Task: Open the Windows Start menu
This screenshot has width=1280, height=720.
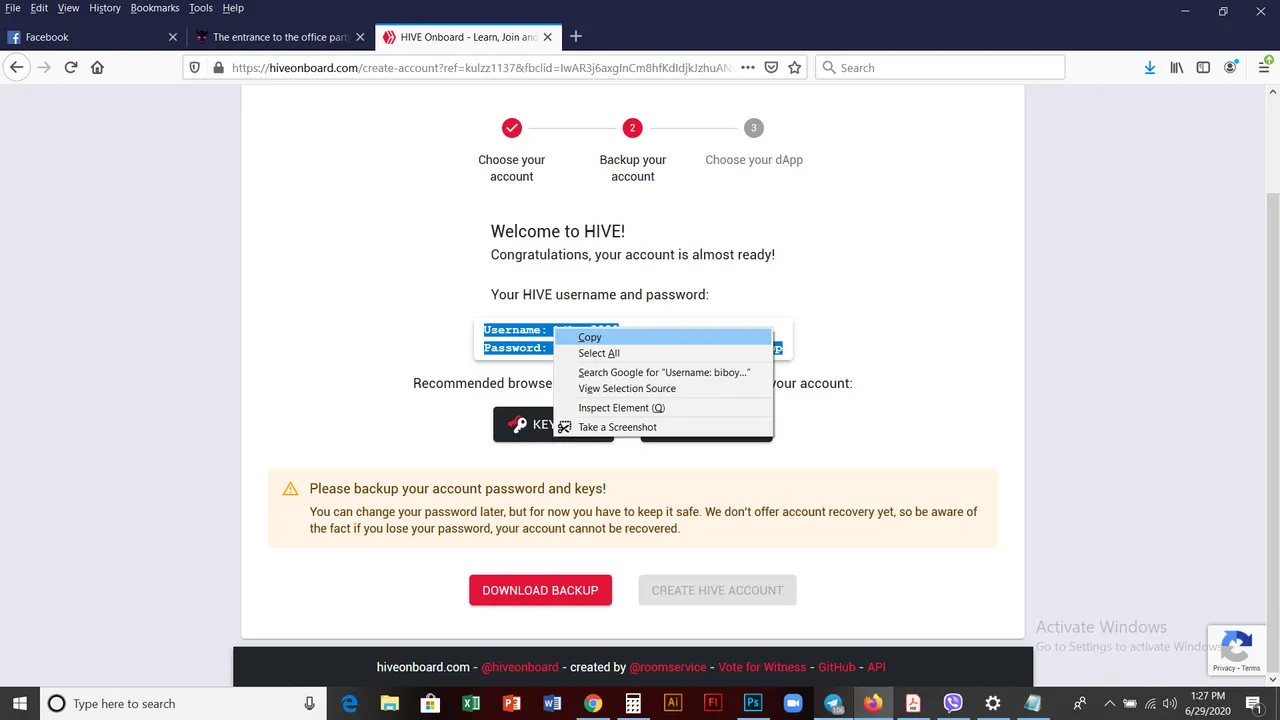Action: tap(19, 703)
